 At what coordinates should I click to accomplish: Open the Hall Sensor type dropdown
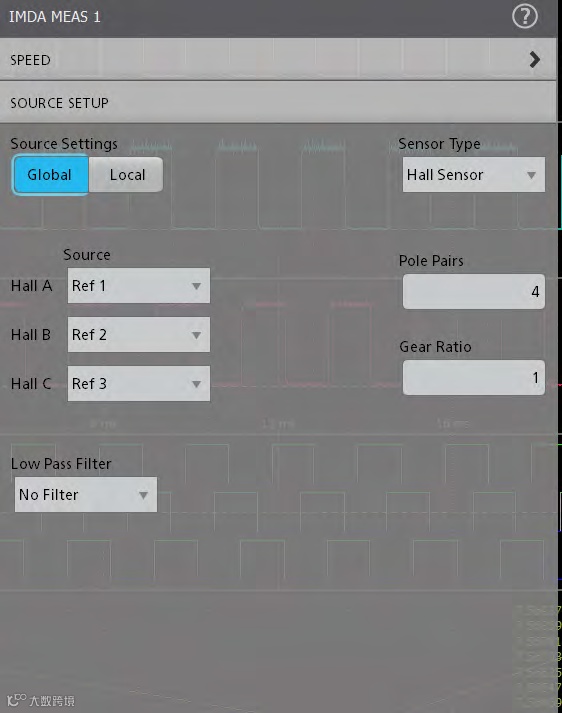coord(474,175)
